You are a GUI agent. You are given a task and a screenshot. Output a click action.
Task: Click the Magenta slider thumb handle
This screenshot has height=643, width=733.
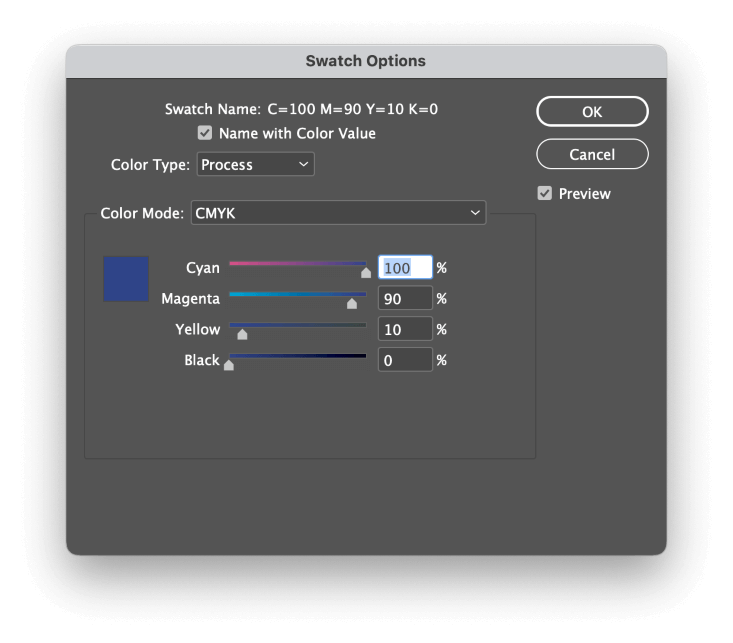tap(352, 304)
